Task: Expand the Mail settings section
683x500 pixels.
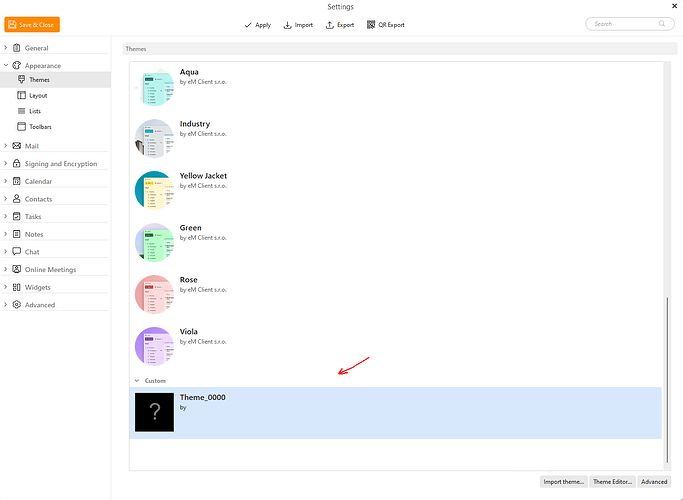Action: (6, 146)
